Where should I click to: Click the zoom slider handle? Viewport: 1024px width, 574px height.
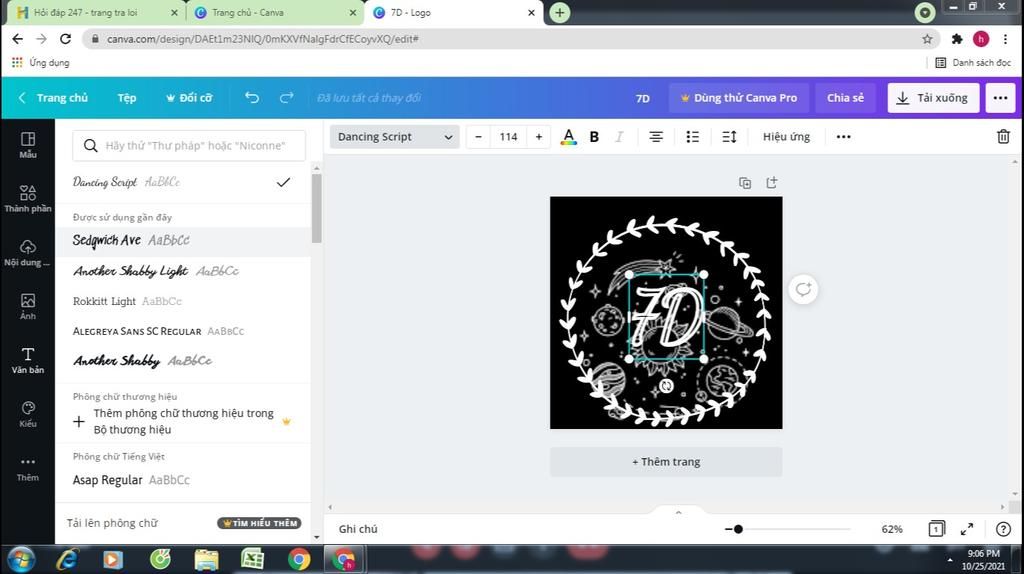click(738, 529)
